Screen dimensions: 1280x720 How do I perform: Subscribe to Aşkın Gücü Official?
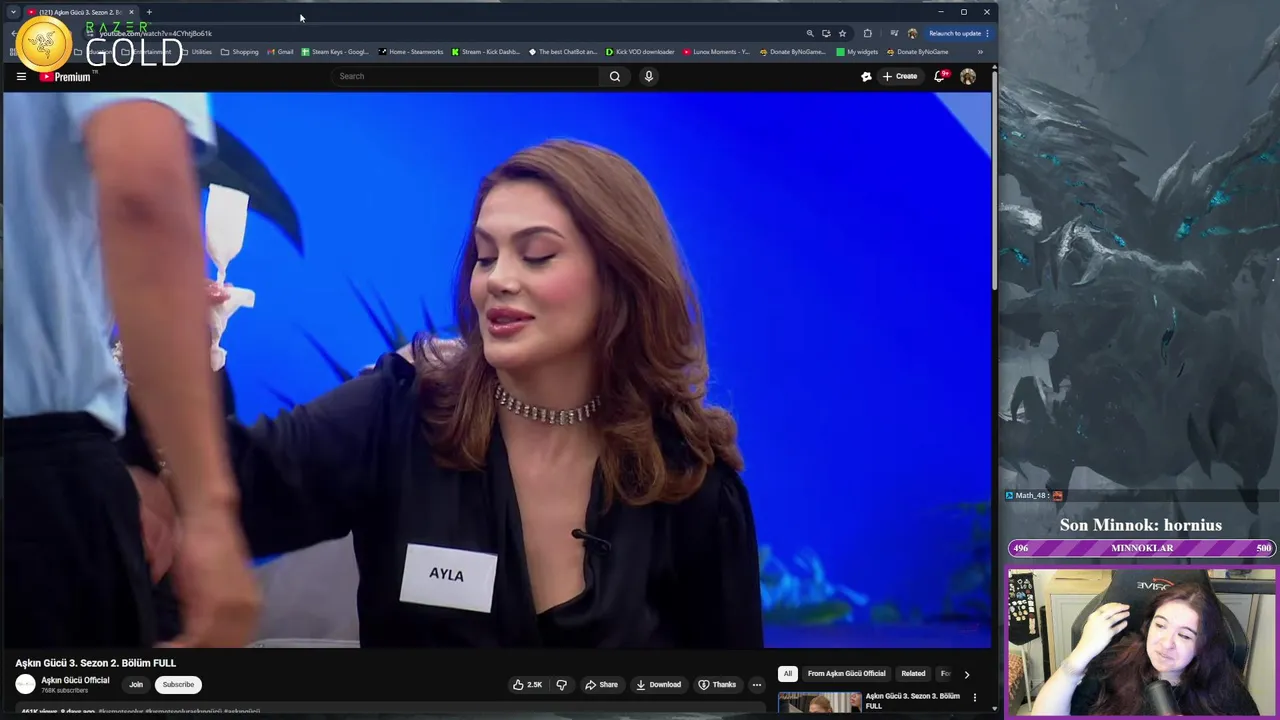point(178,685)
